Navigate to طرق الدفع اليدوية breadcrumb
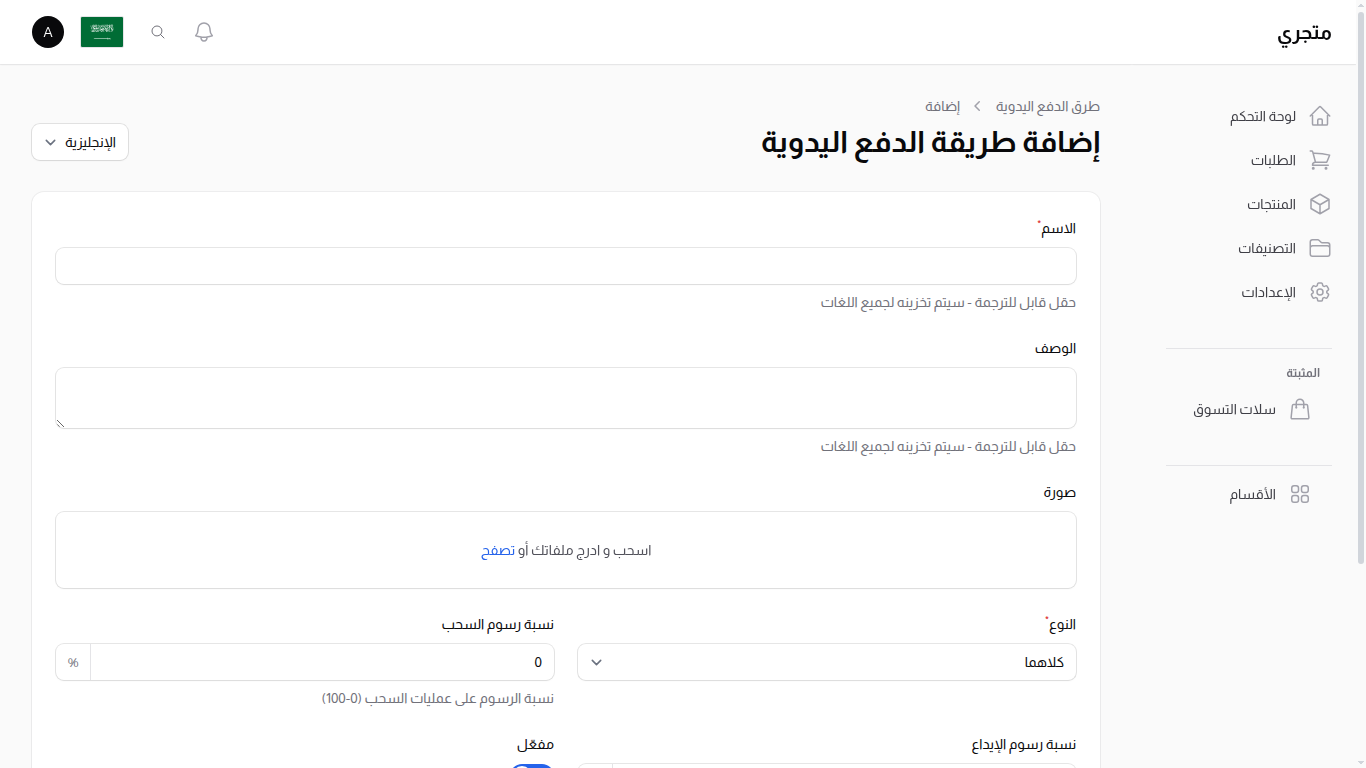The image size is (1366, 768). pos(1046,106)
